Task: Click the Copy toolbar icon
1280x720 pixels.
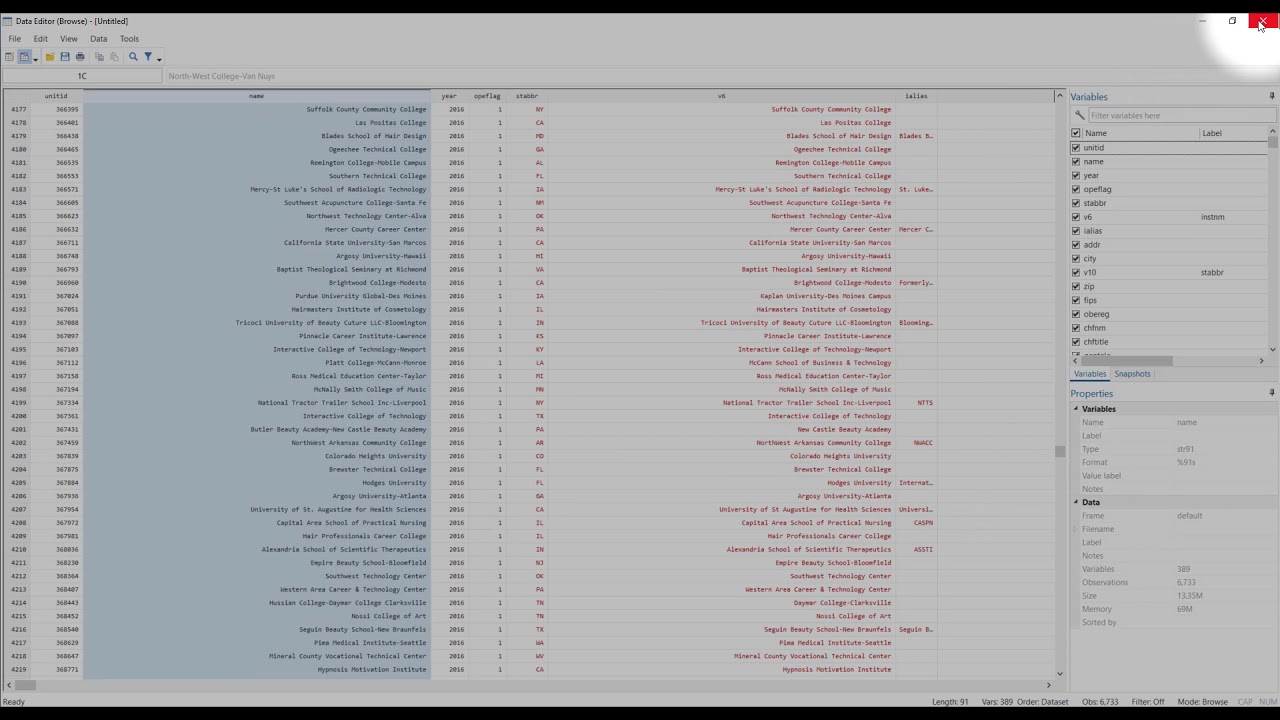Action: 99,57
